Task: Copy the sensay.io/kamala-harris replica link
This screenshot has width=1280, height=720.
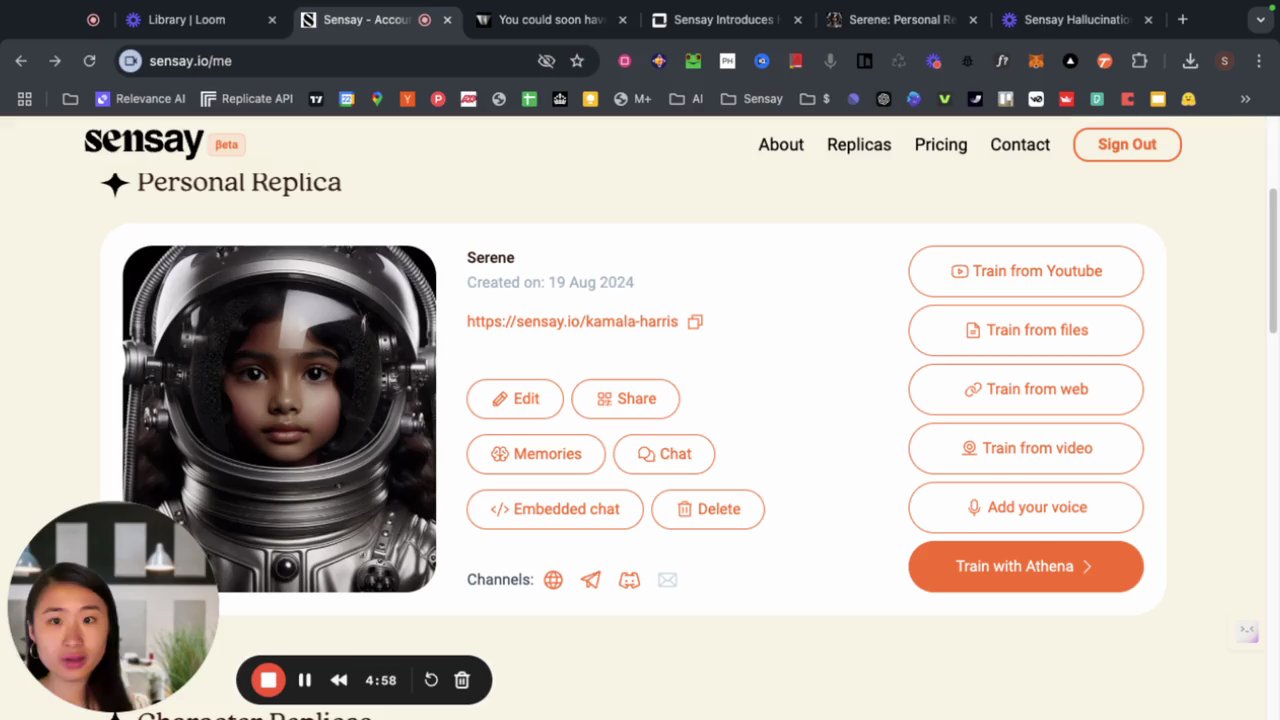Action: click(695, 321)
